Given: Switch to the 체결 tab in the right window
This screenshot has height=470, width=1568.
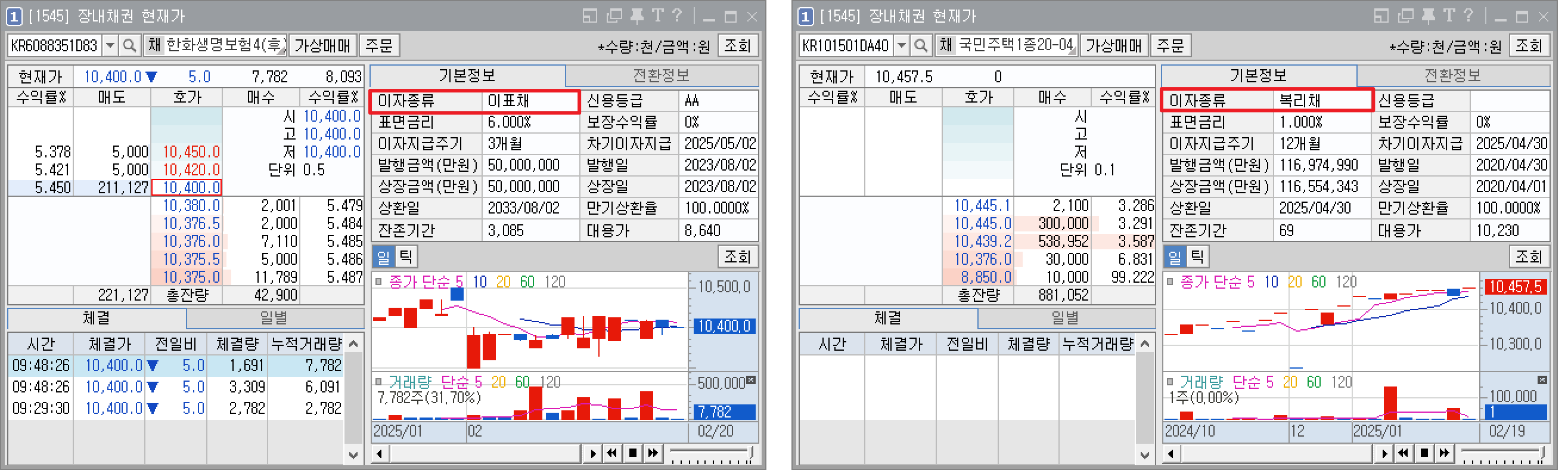Looking at the screenshot, I should (x=888, y=318).
